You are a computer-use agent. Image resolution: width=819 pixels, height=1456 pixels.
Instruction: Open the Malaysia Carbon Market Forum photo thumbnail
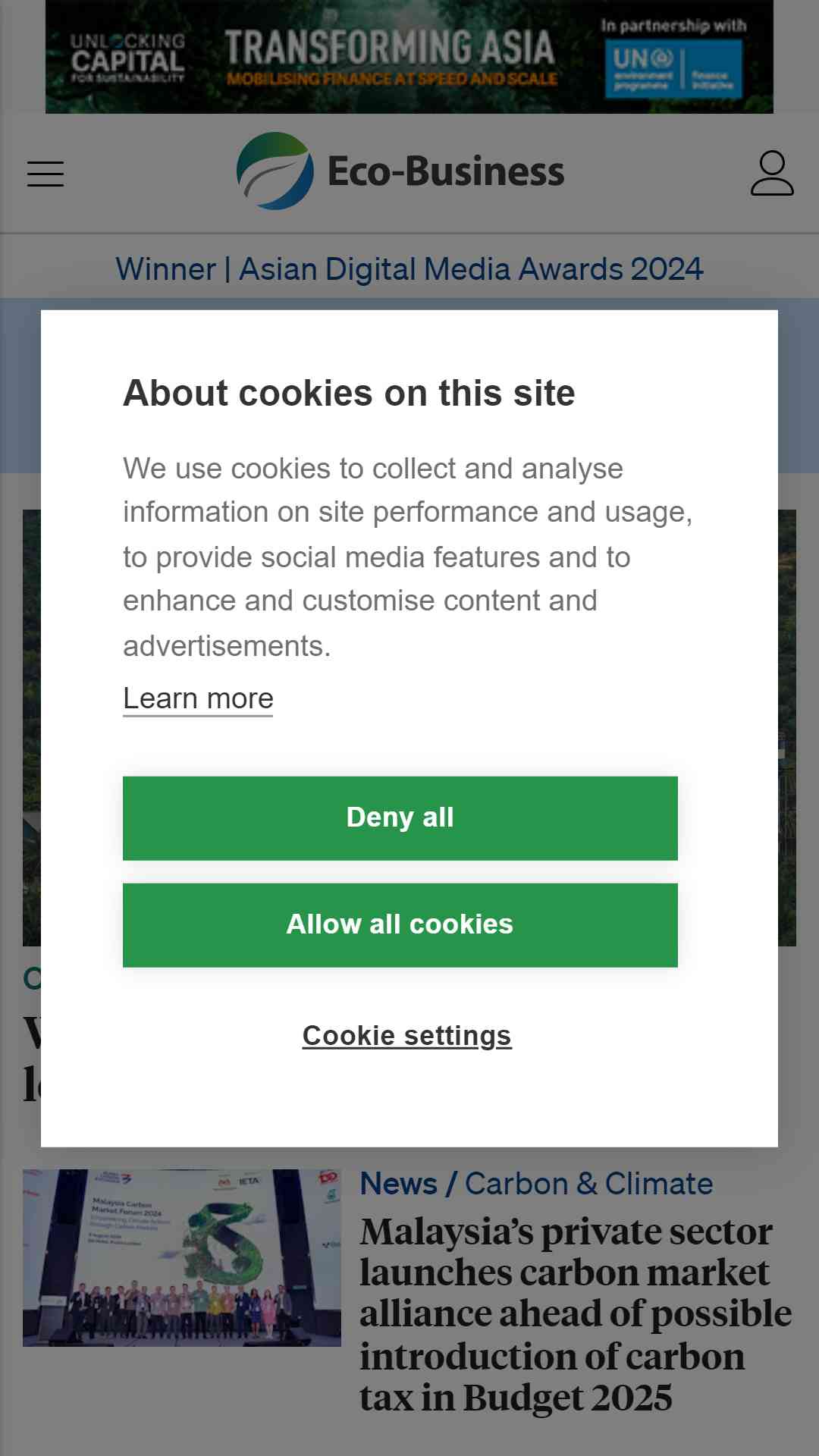[182, 1258]
